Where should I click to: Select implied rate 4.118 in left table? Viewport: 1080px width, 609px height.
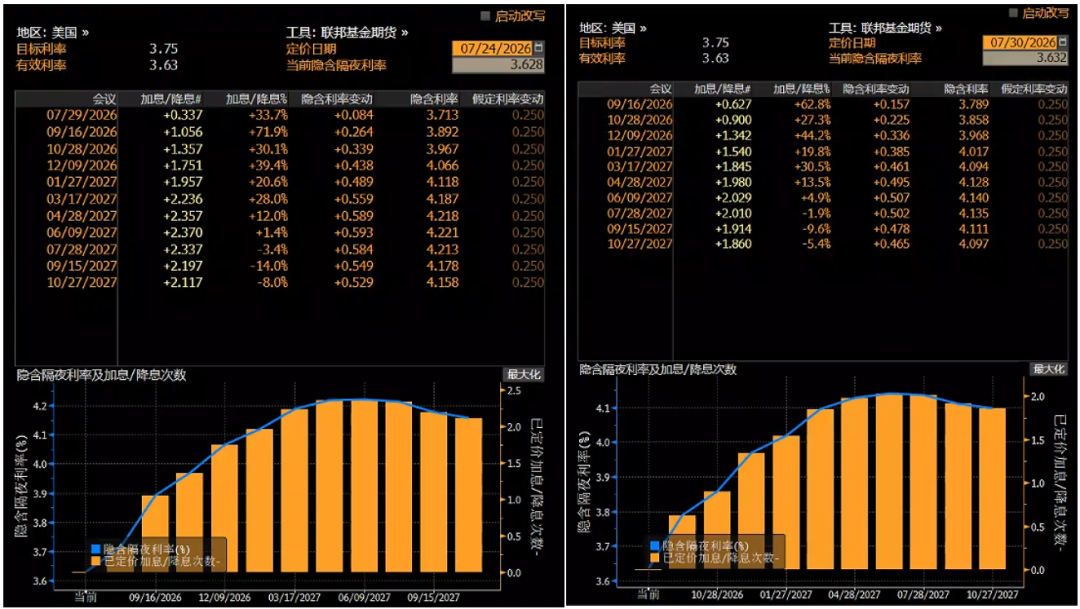click(442, 182)
